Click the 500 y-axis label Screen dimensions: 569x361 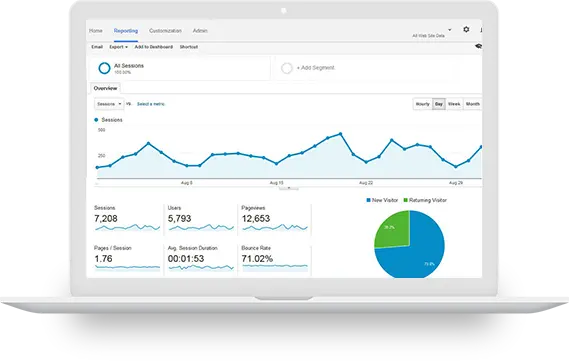(101, 130)
